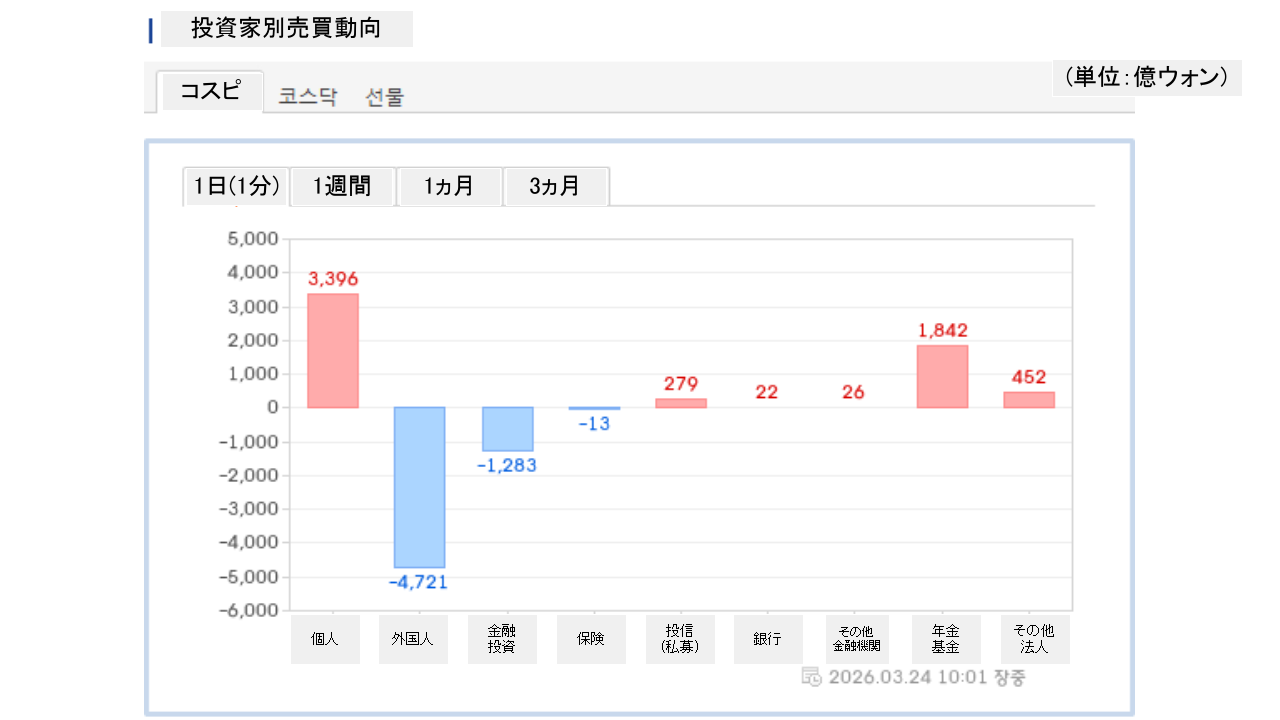
Task: Choose the 3ヵ月 period tab
Action: pyautogui.click(x=555, y=186)
